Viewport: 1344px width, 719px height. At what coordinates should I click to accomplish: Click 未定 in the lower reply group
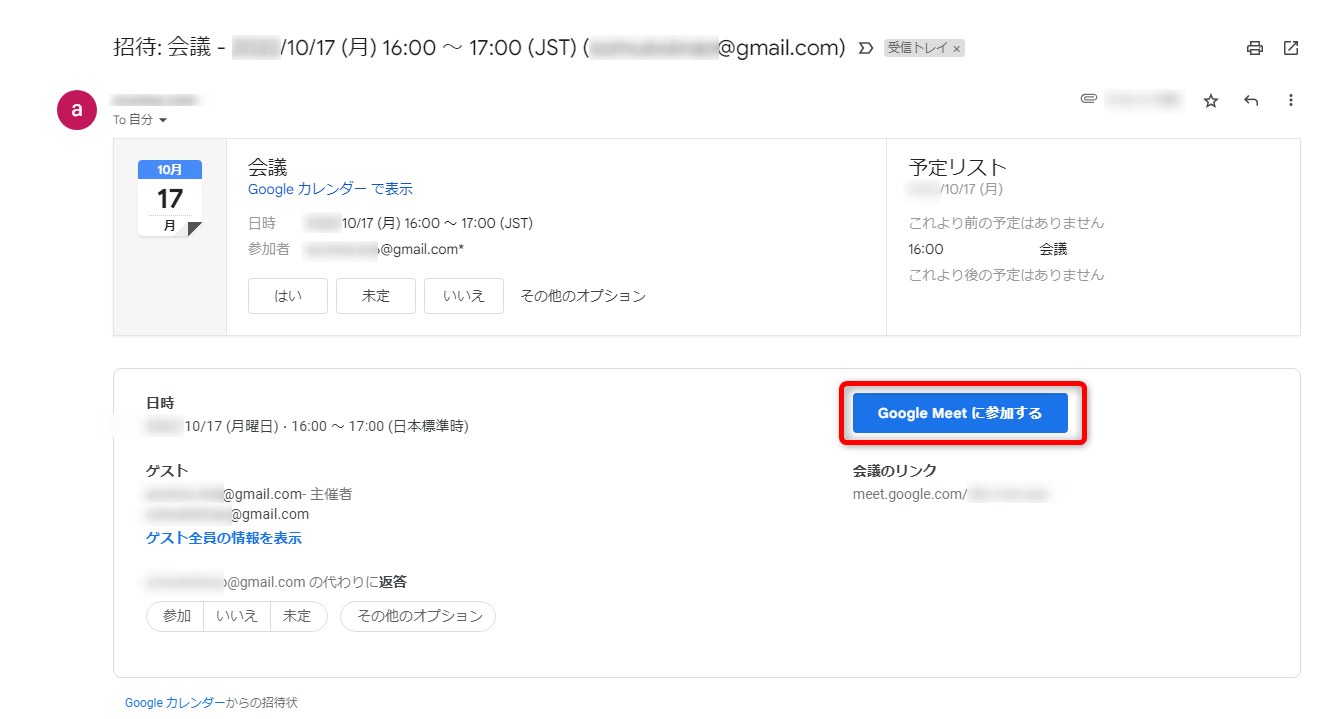pyautogui.click(x=298, y=616)
